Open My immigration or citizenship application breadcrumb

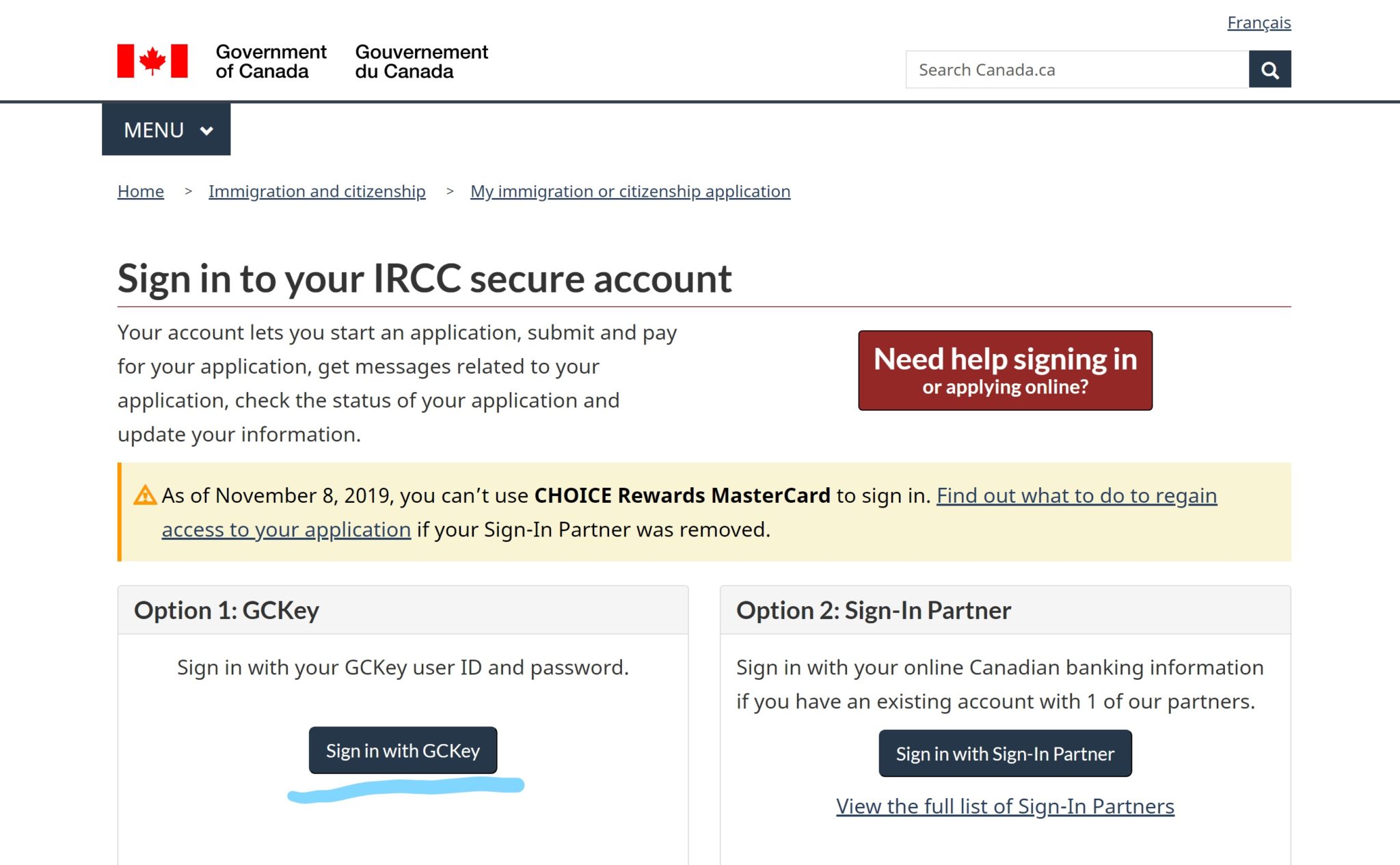pos(630,191)
